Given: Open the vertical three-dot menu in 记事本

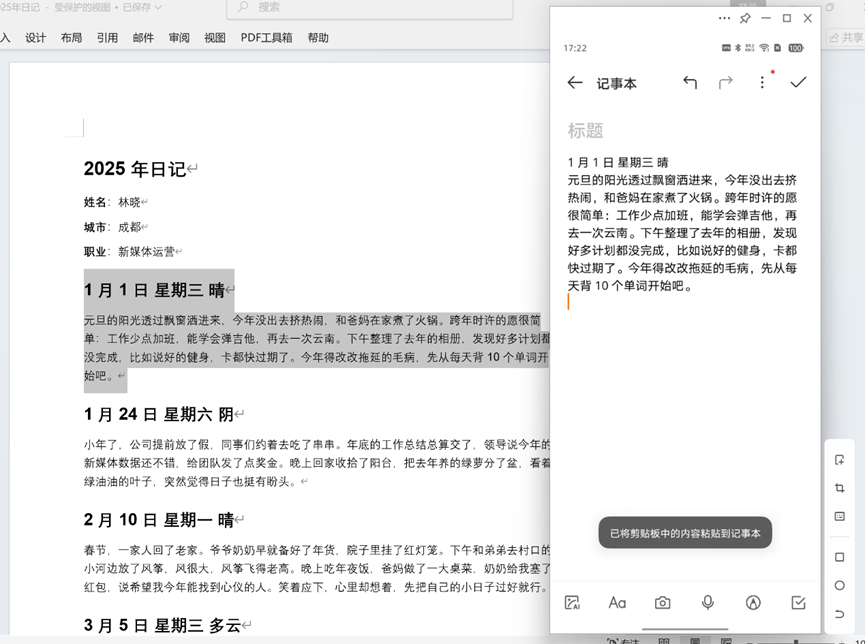Looking at the screenshot, I should point(762,82).
